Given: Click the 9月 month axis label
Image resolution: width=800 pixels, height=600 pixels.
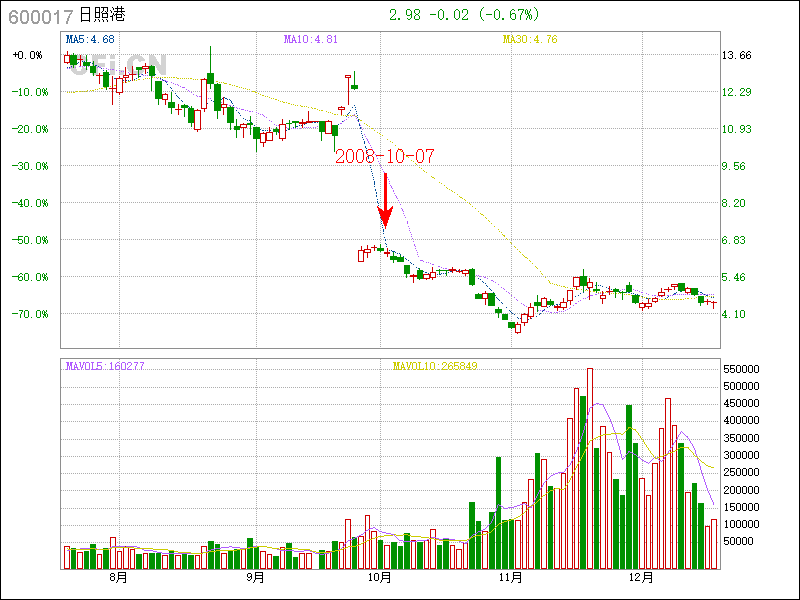Looking at the screenshot, I should (255, 577).
